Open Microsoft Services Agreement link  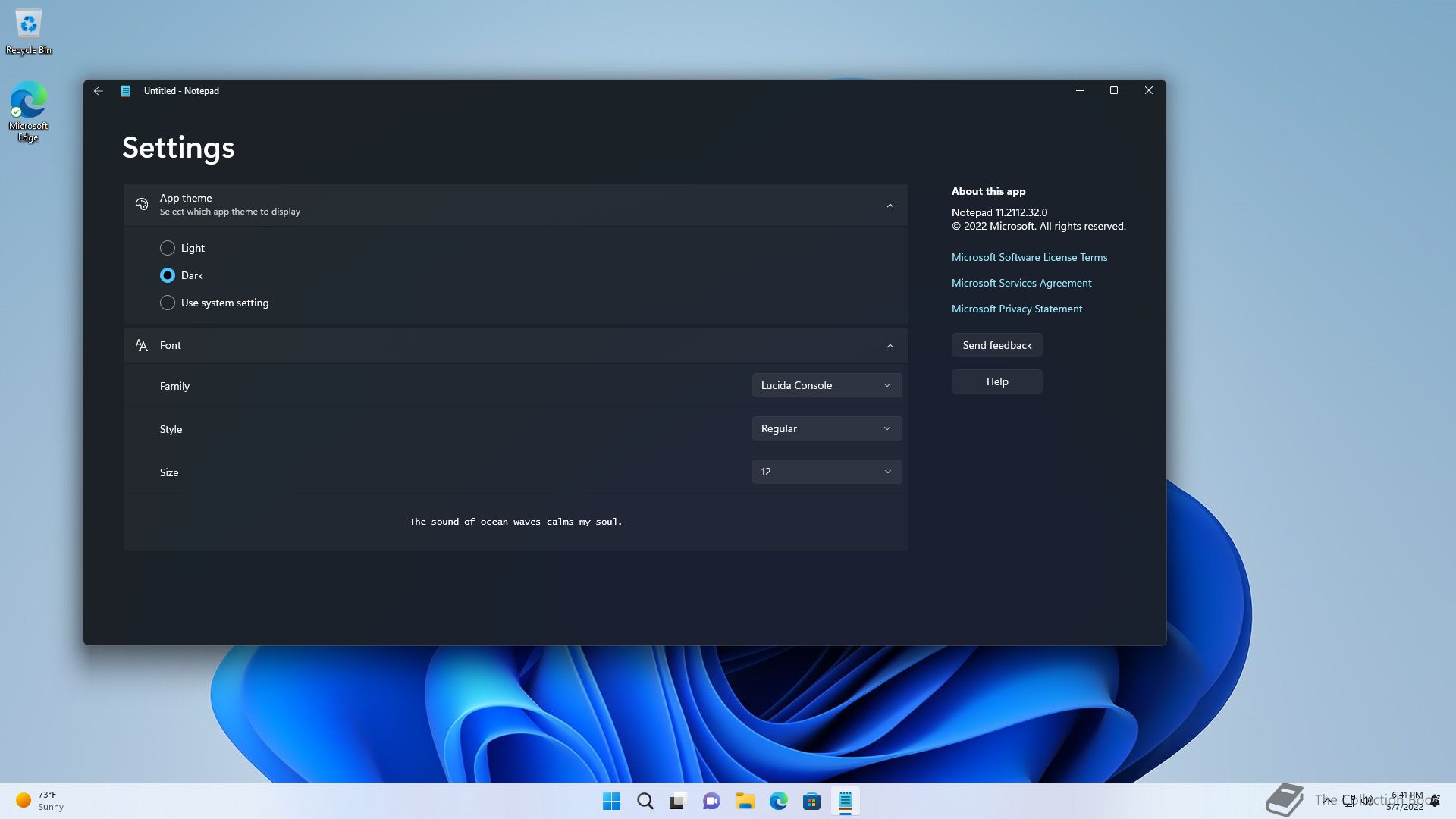(1021, 283)
